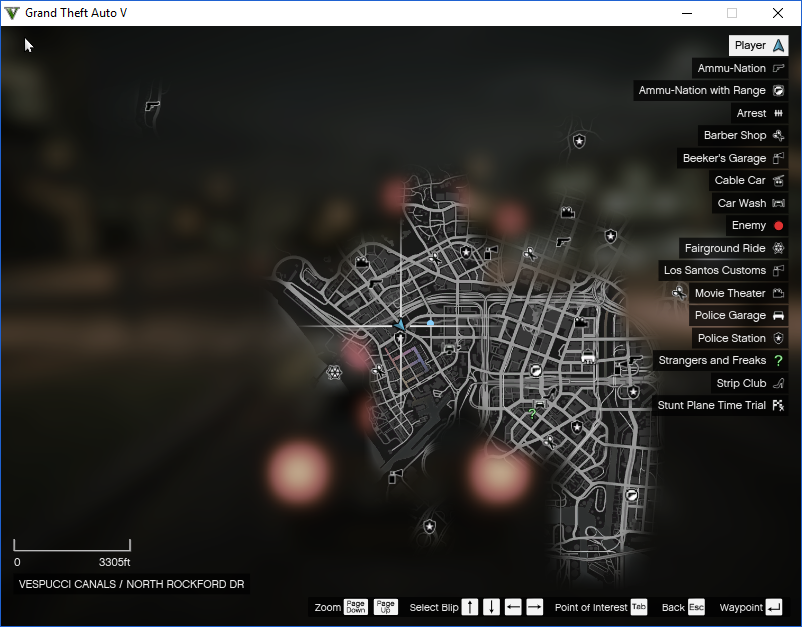
Task: Click the police star blip just under the player arrow
Action: [400, 338]
